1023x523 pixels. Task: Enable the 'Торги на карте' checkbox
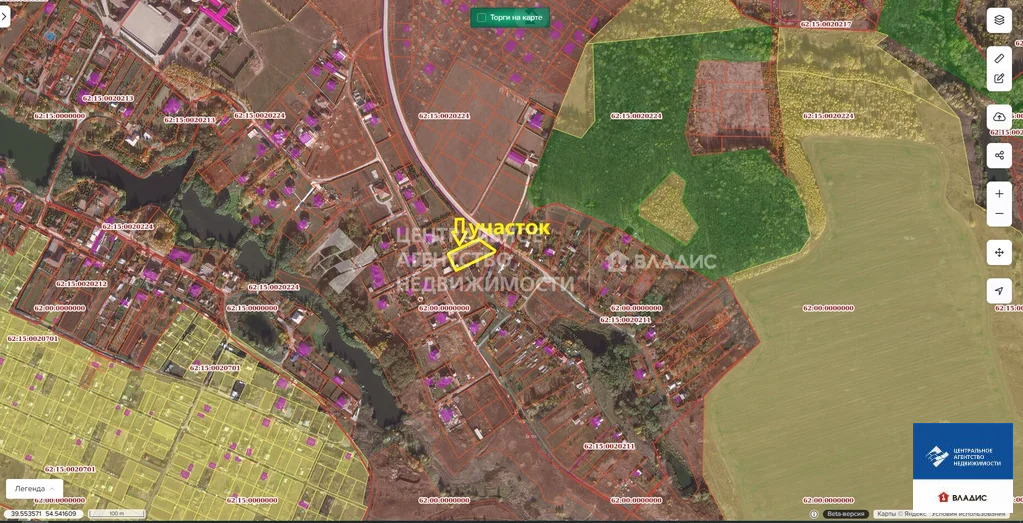tap(482, 17)
